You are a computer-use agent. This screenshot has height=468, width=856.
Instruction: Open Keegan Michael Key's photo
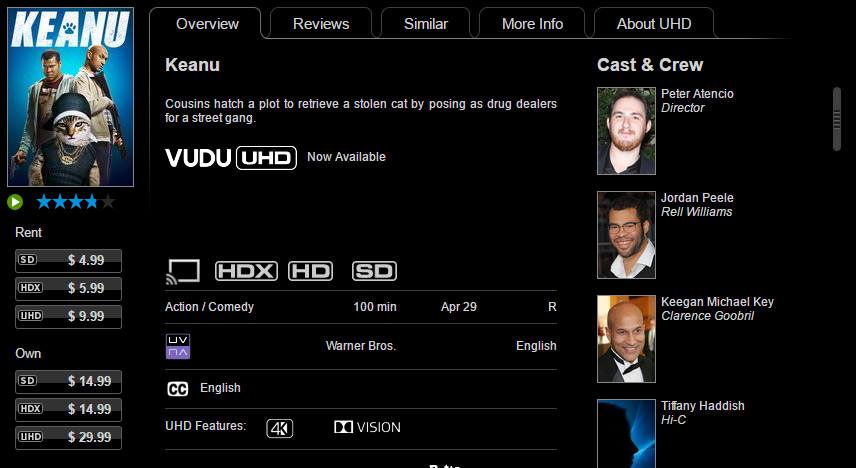[x=626, y=339]
